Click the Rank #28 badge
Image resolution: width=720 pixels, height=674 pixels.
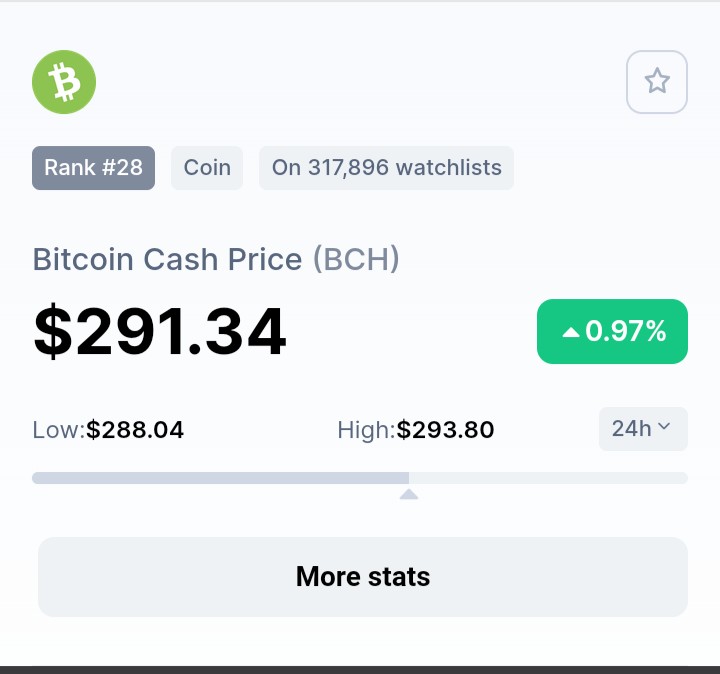(x=93, y=168)
